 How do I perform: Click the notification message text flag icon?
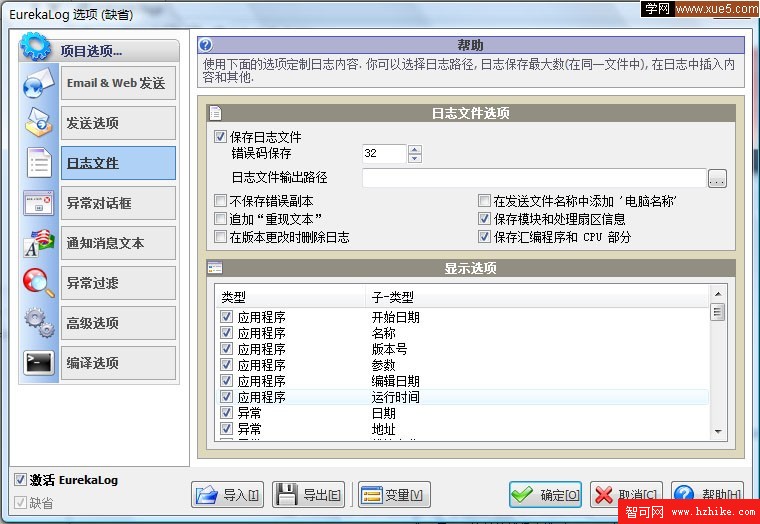pos(38,243)
